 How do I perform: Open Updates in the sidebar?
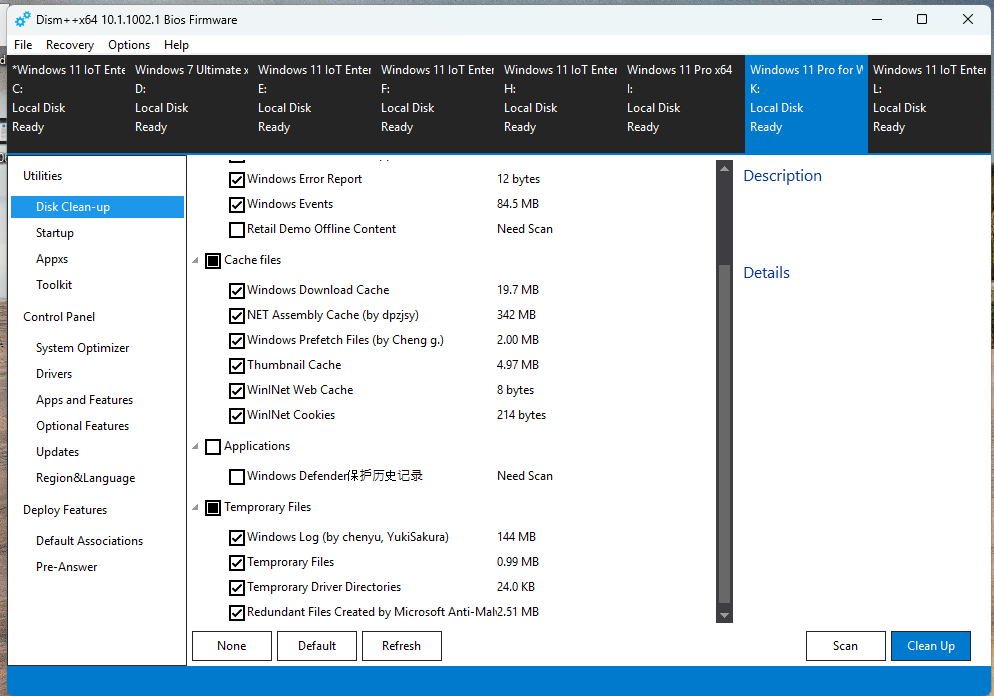coord(58,452)
